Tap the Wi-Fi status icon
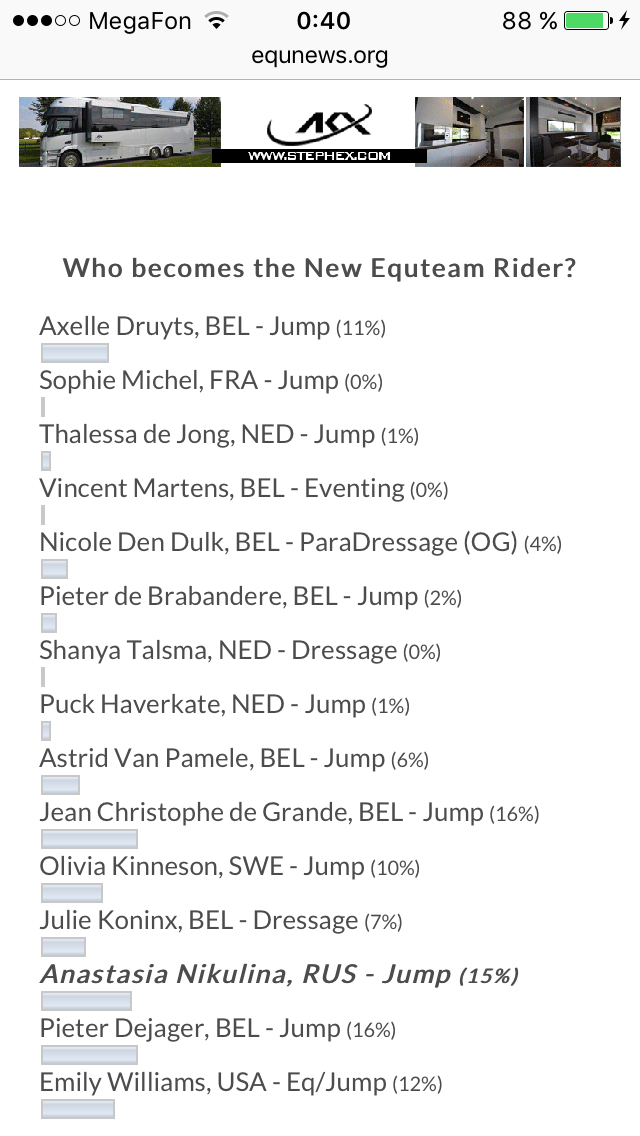This screenshot has width=640, height=1136. 214,21
